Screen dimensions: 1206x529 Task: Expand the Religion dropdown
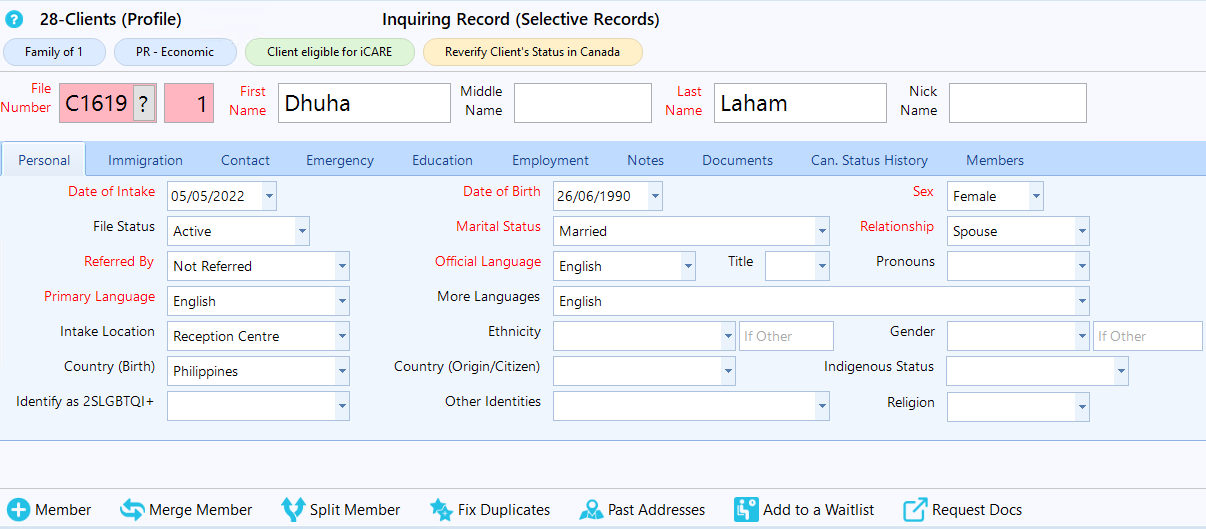click(1082, 406)
